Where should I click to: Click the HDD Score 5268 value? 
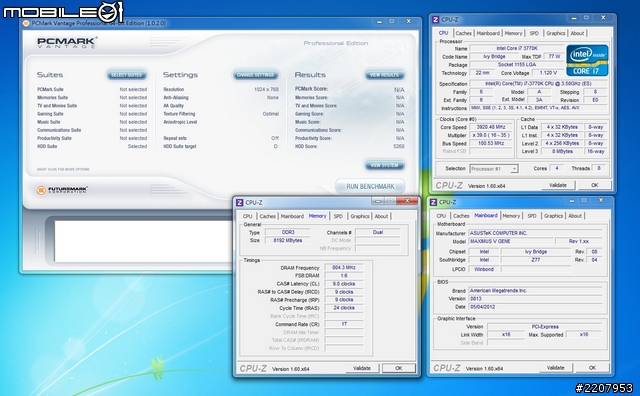pyautogui.click(x=399, y=147)
